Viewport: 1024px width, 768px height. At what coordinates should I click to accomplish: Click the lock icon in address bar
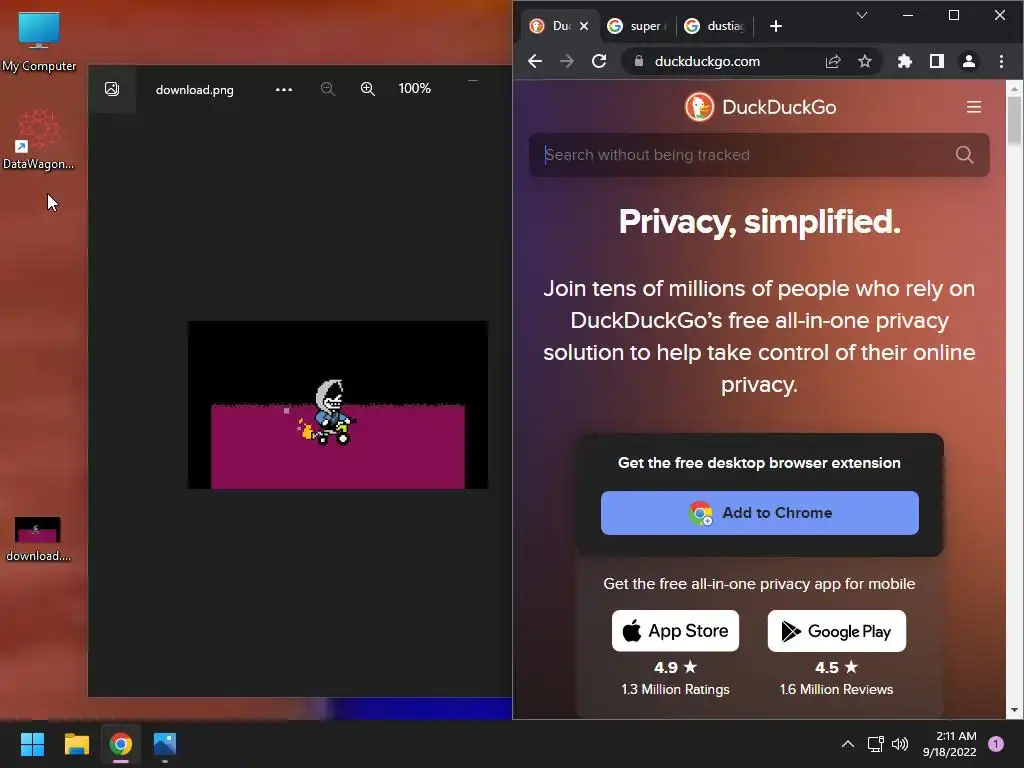[639, 61]
